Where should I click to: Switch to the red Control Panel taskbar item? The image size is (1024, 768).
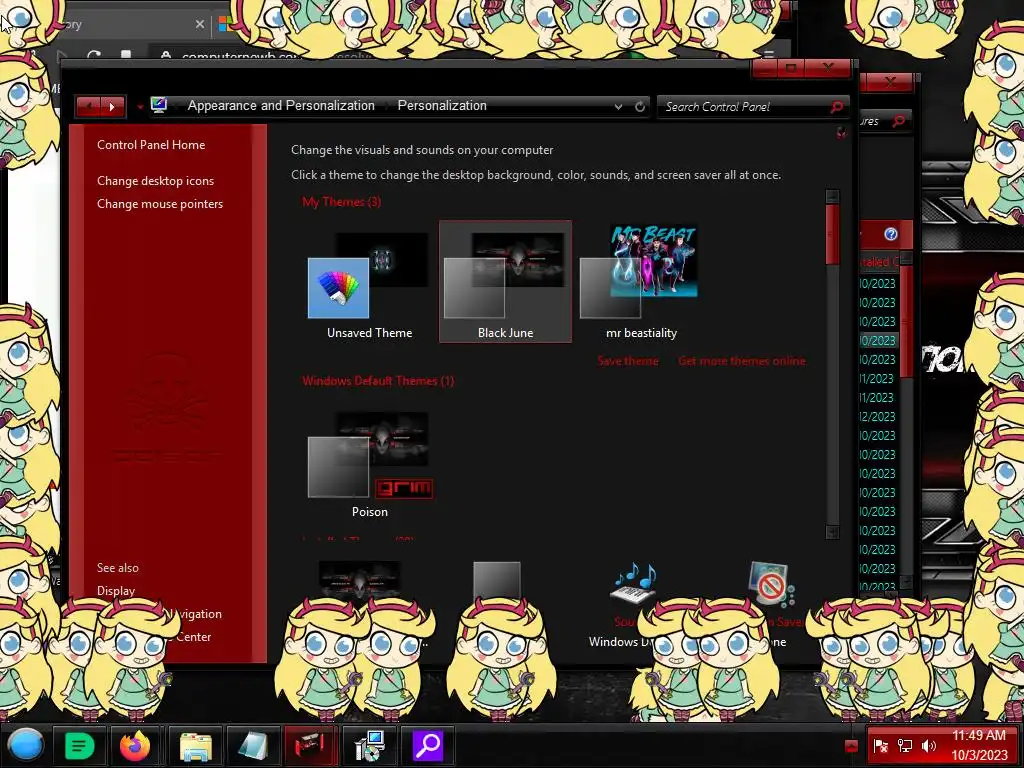tap(311, 745)
